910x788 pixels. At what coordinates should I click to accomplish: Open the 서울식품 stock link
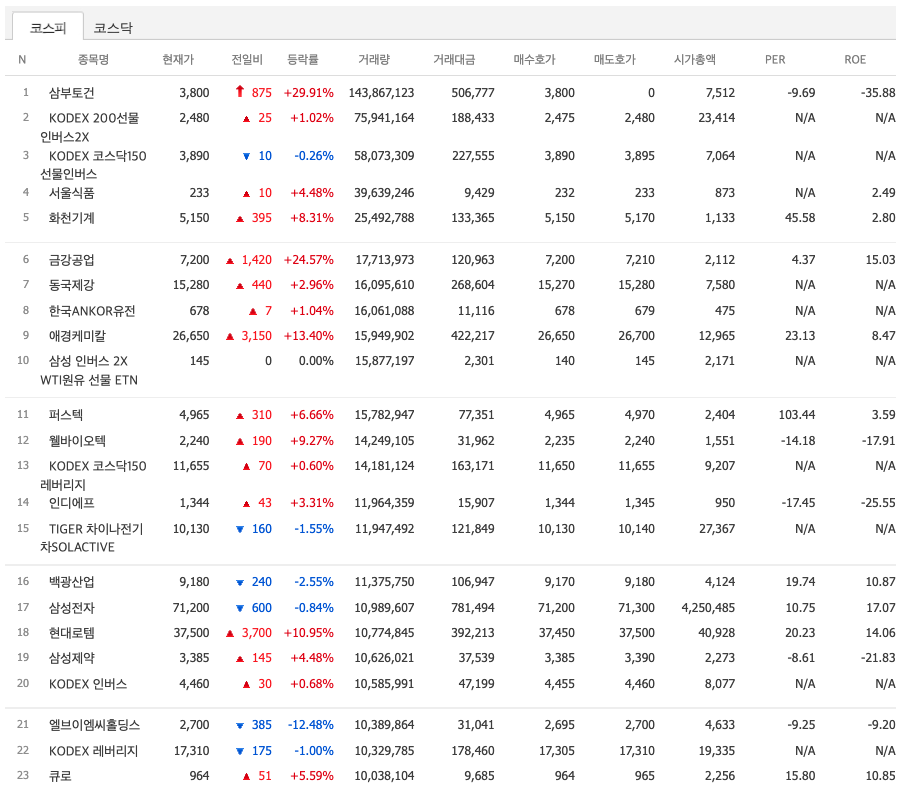[x=71, y=193]
